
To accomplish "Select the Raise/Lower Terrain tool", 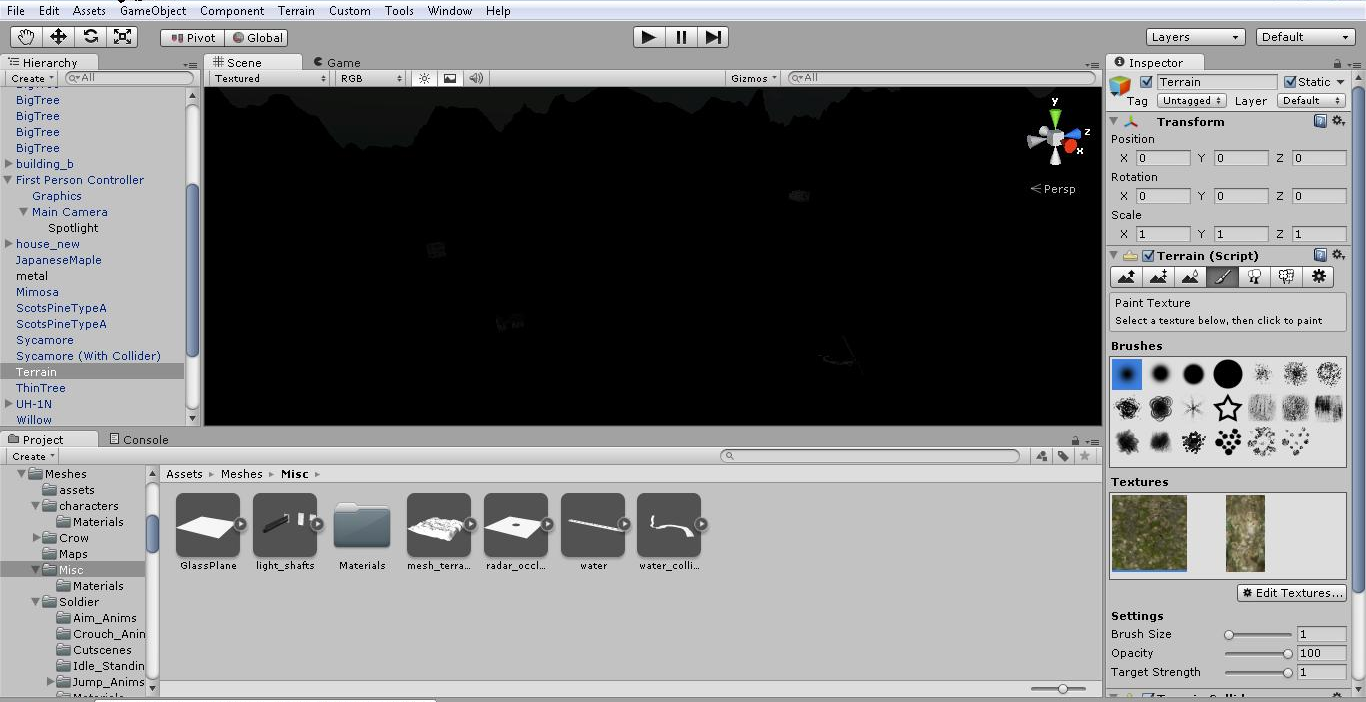I will (1126, 277).
